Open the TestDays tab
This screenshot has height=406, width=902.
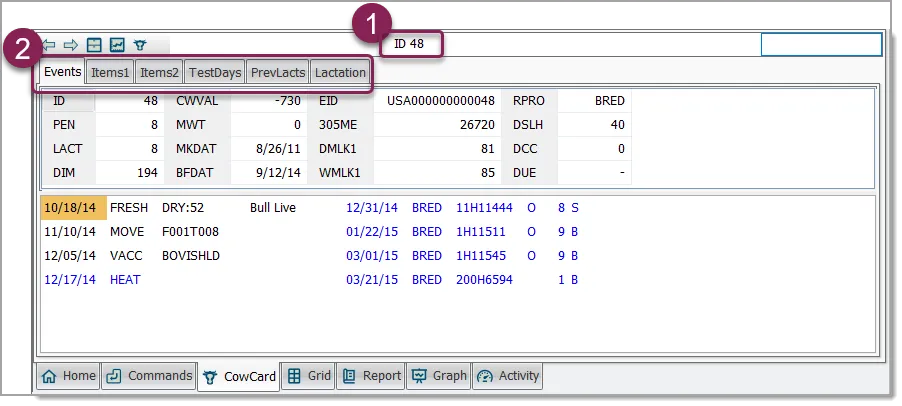click(215, 72)
